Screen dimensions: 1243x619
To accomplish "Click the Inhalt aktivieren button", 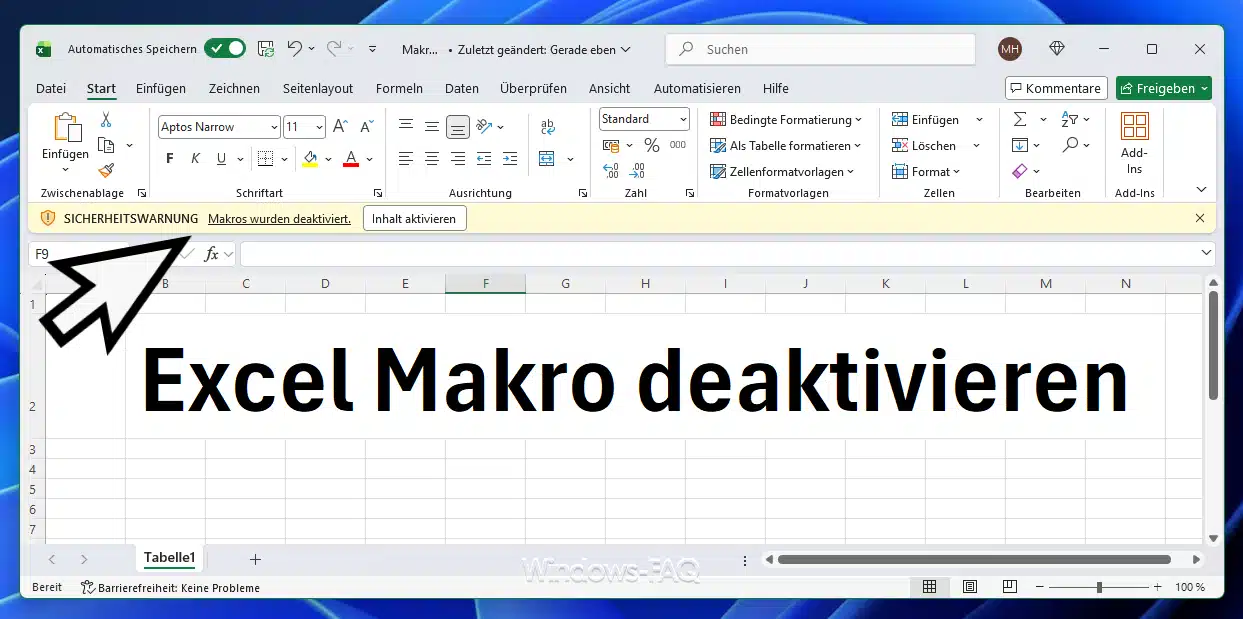I will 414,218.
